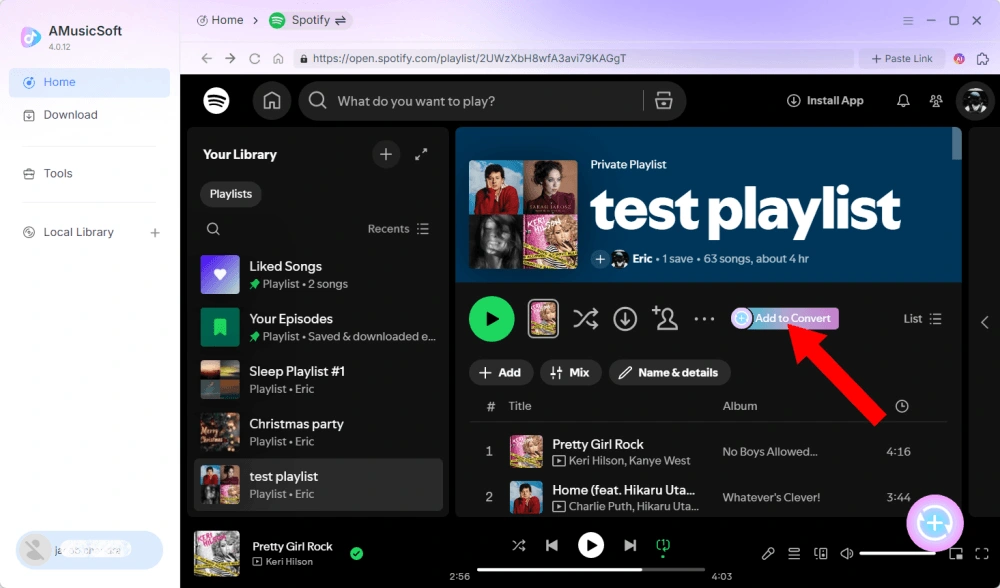Play the current track in player bar
1000x588 pixels.
[x=591, y=545]
